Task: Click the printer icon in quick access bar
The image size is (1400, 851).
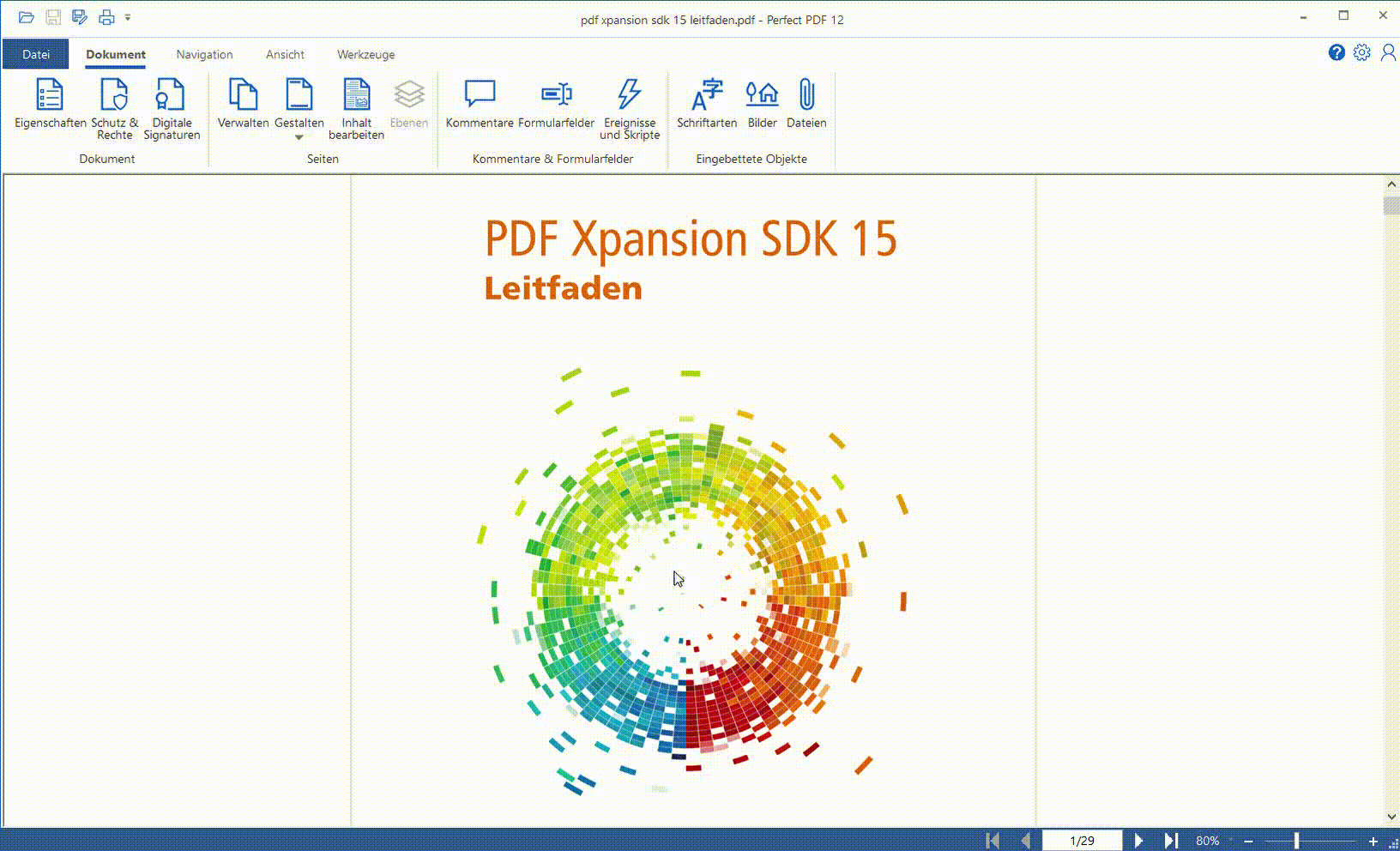Action: coord(106,16)
